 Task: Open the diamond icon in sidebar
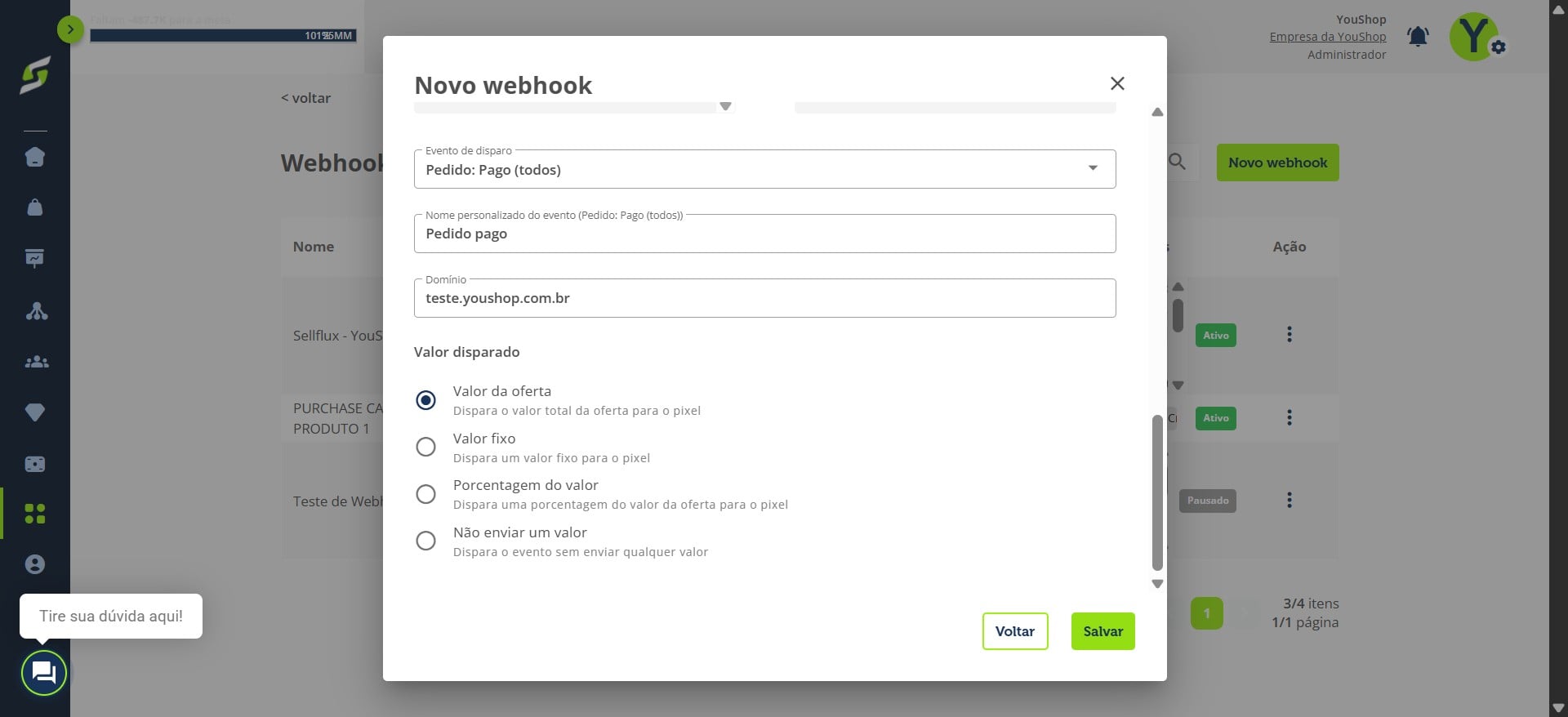coord(35,412)
